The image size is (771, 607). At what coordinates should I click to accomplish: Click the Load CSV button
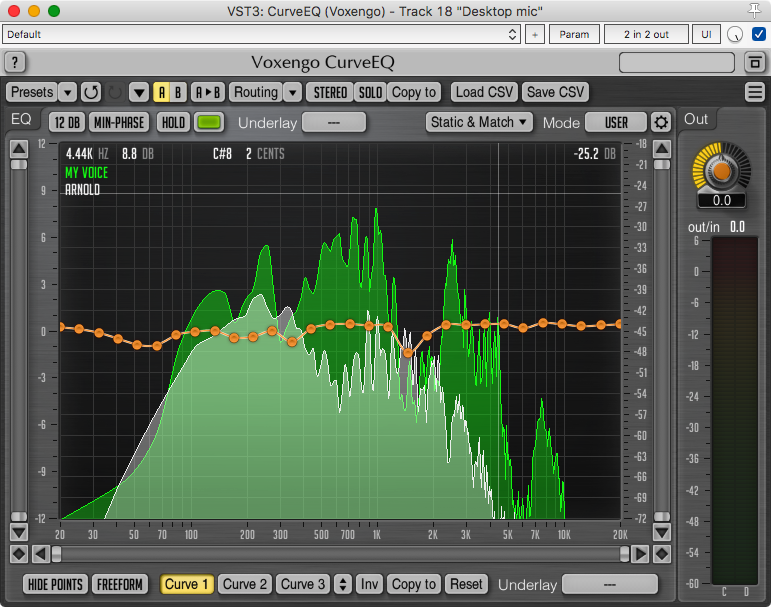coord(484,92)
